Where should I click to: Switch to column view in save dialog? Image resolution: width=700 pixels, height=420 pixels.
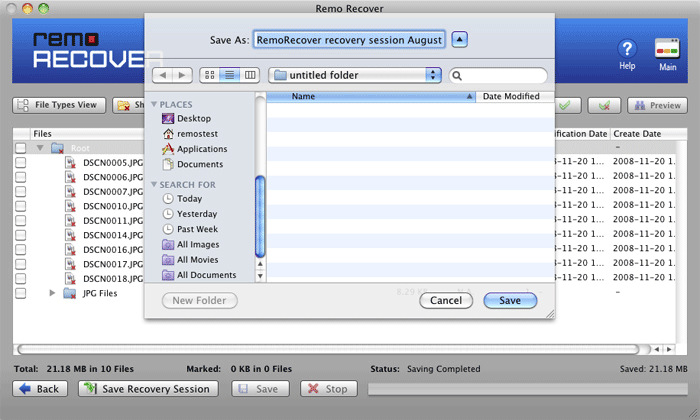point(250,75)
